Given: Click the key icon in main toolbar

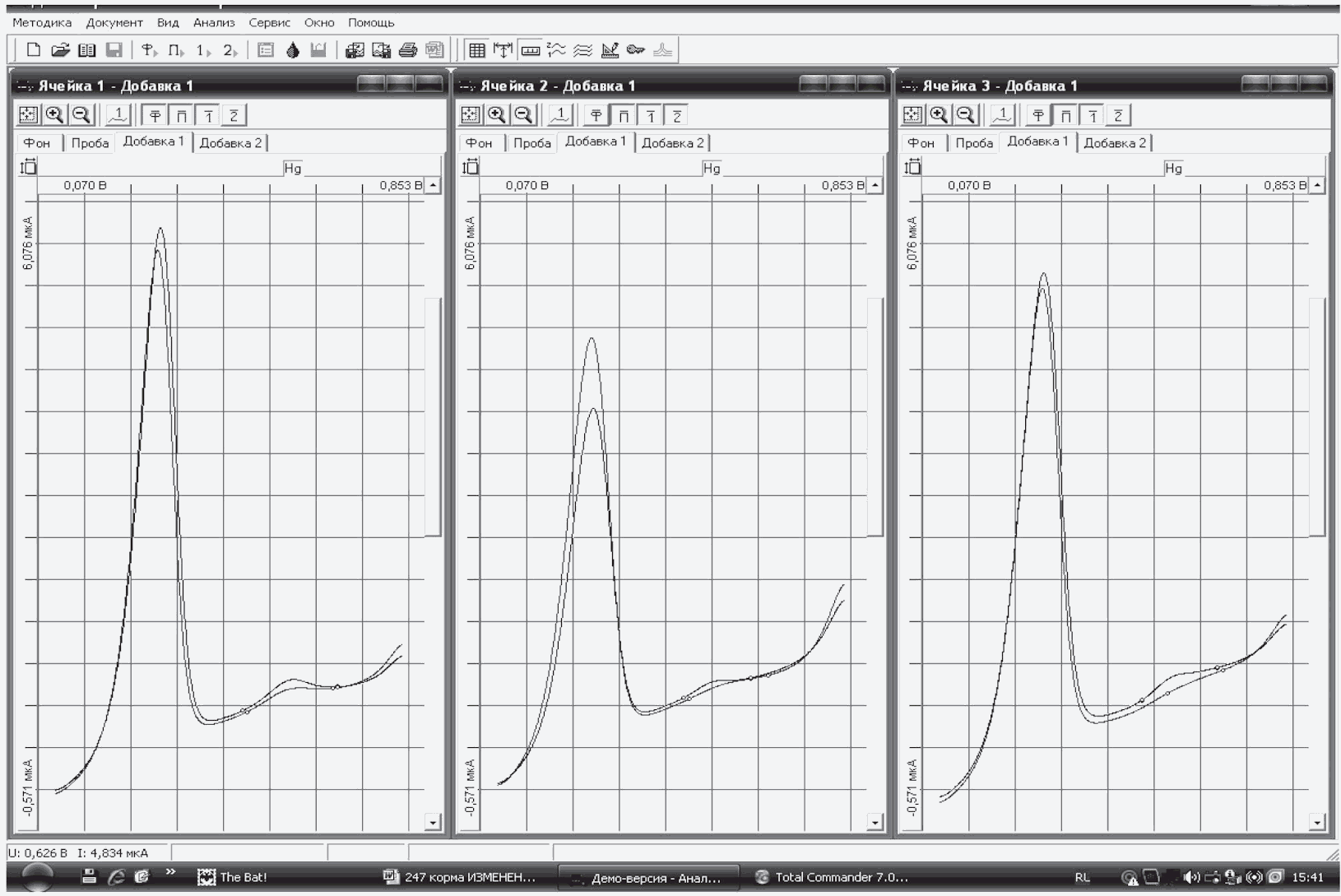Looking at the screenshot, I should click(636, 50).
